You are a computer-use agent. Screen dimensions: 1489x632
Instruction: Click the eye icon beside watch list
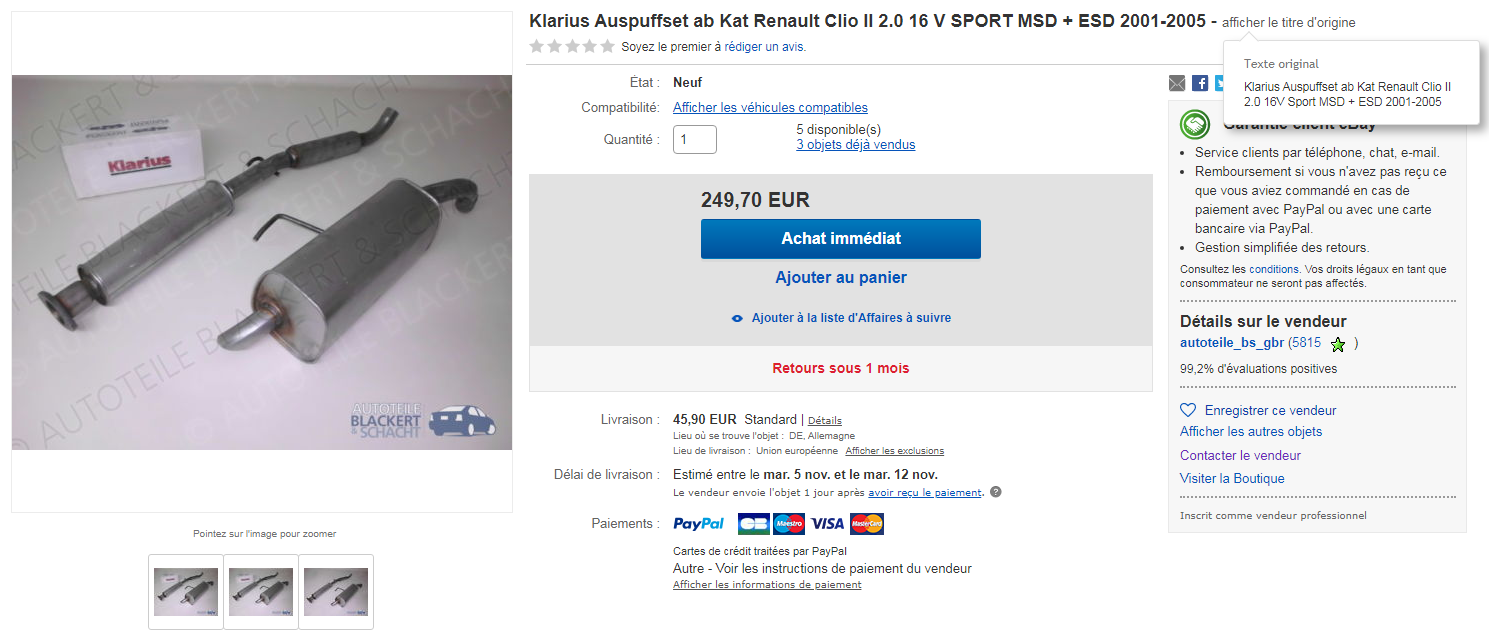[737, 318]
